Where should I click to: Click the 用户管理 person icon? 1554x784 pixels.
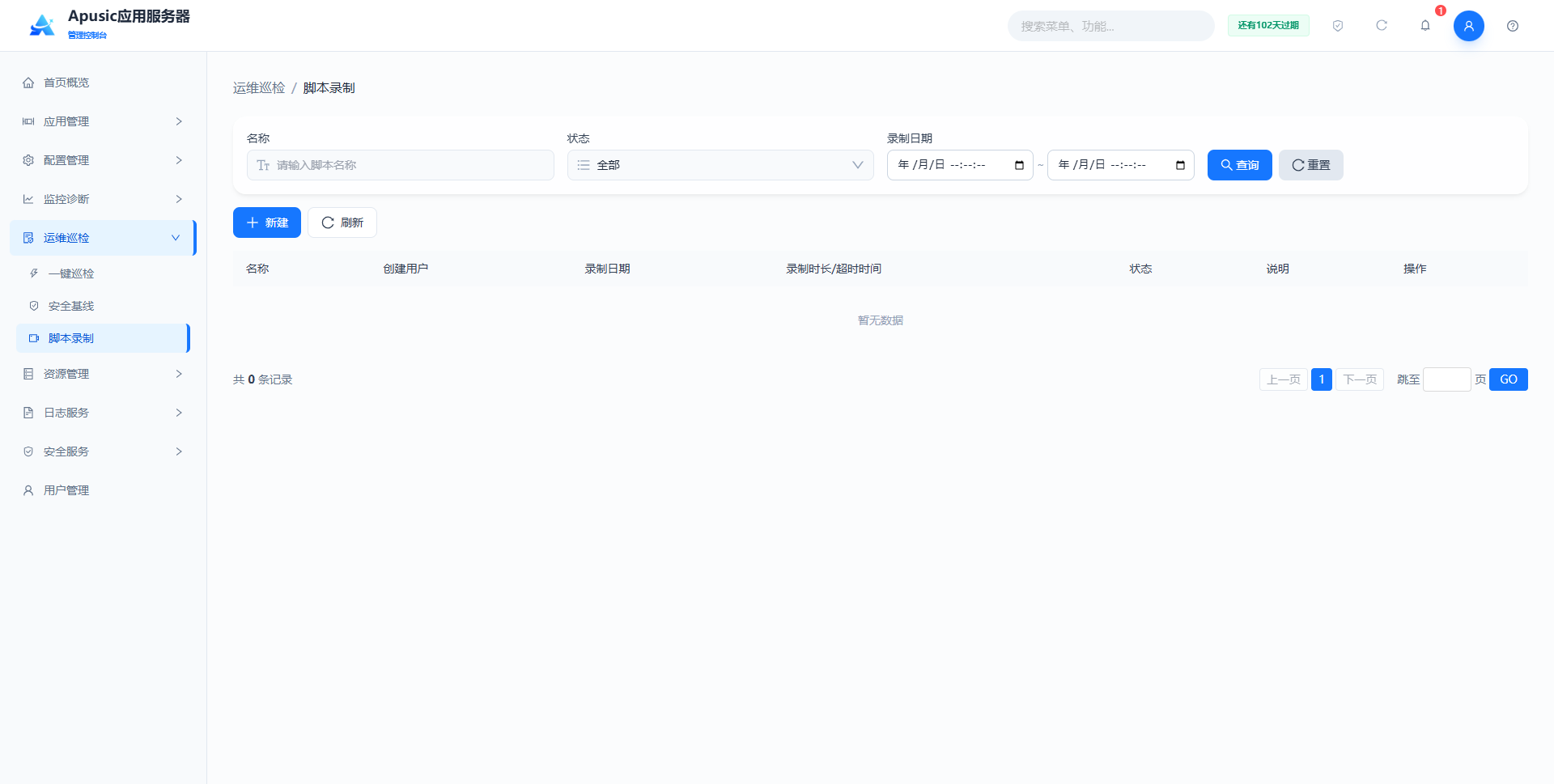pos(28,490)
